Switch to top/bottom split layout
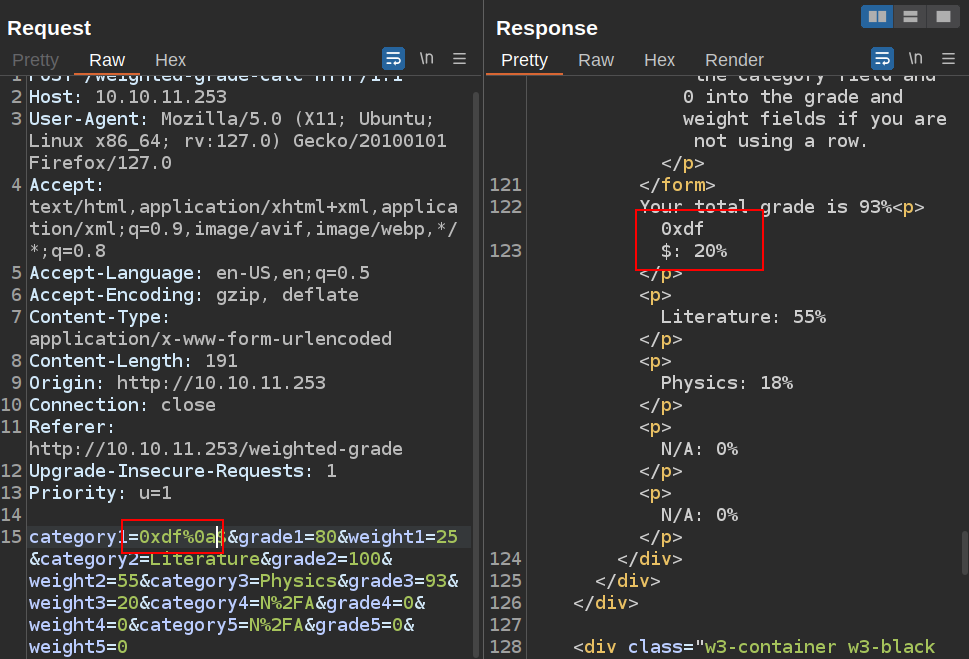 pos(910,16)
